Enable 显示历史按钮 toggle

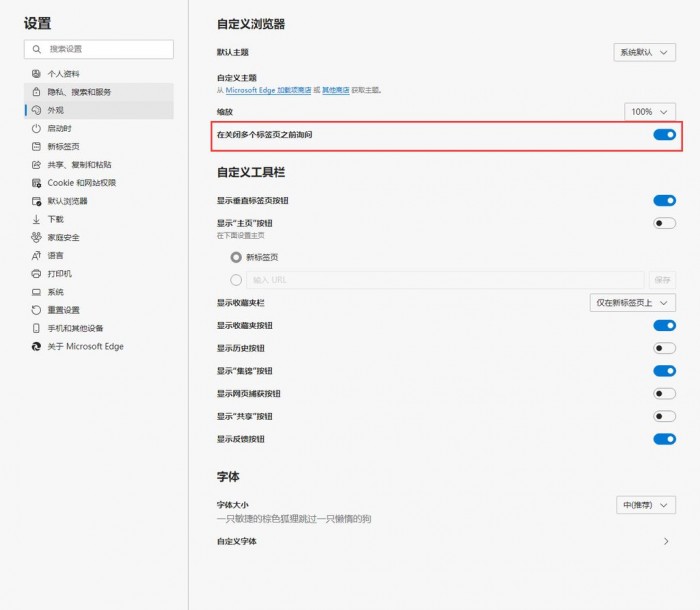(664, 348)
